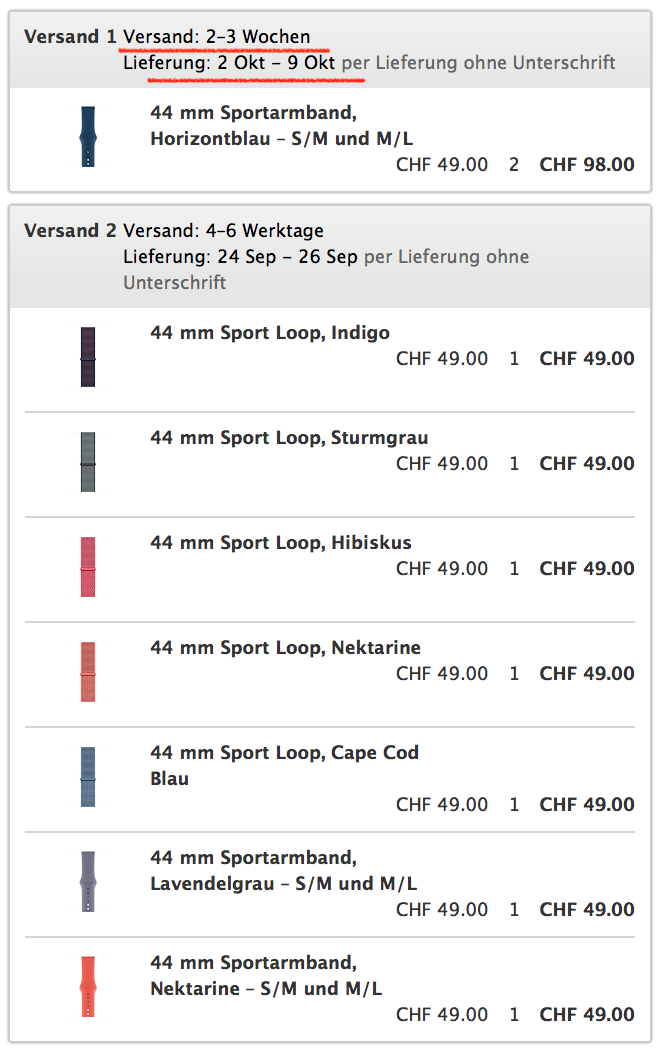Select the 44 mm Sport Loop, Hibiskus title

[x=281, y=542]
